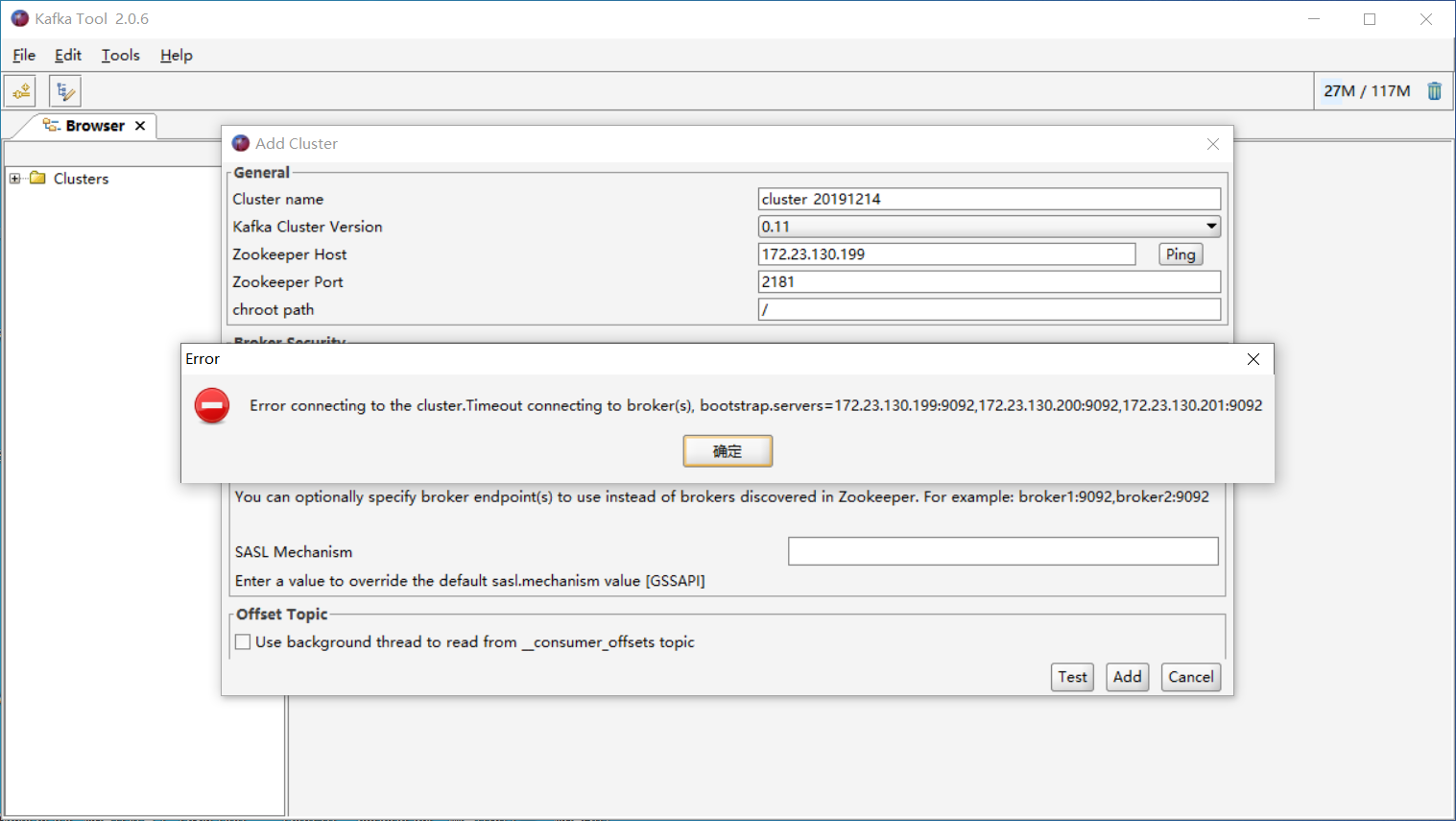Close the Browser tab
The image size is (1456, 821).
[140, 126]
